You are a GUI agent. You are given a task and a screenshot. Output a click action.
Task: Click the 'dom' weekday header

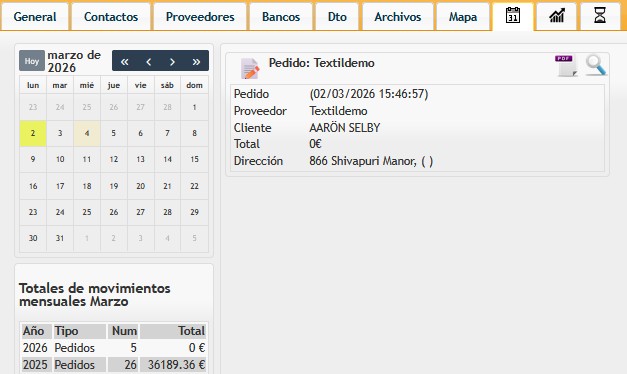point(194,85)
